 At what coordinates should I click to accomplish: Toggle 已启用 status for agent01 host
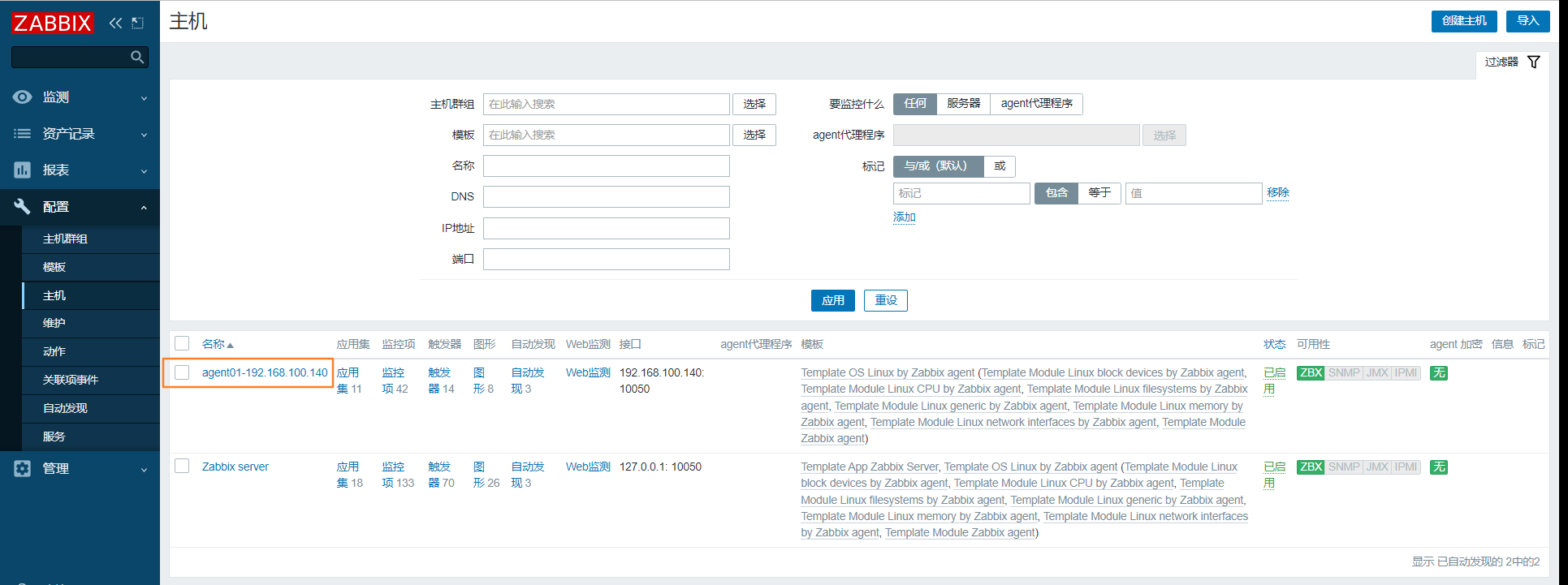pyautogui.click(x=1274, y=381)
